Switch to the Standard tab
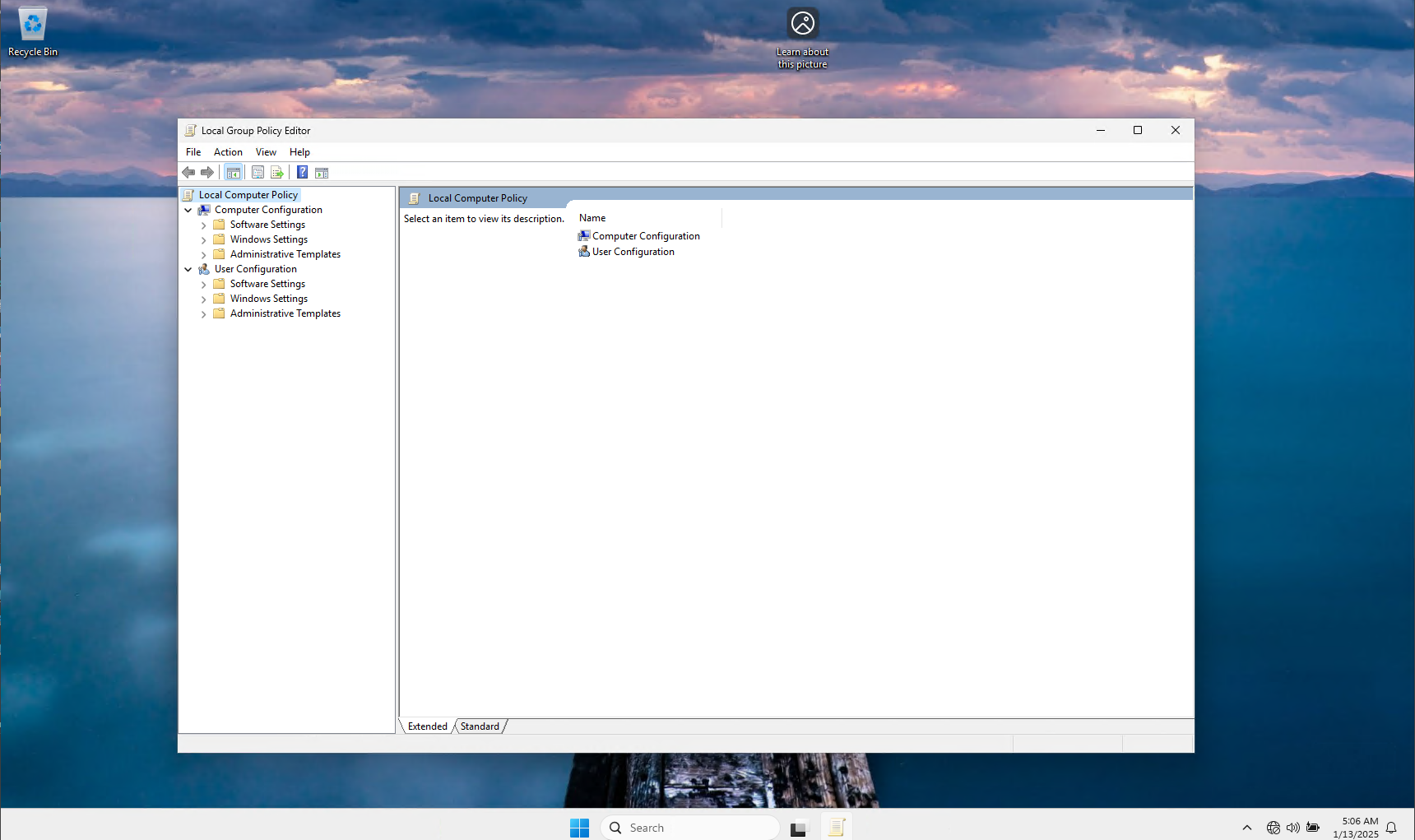Screen dimensions: 1415x840 (x=480, y=726)
